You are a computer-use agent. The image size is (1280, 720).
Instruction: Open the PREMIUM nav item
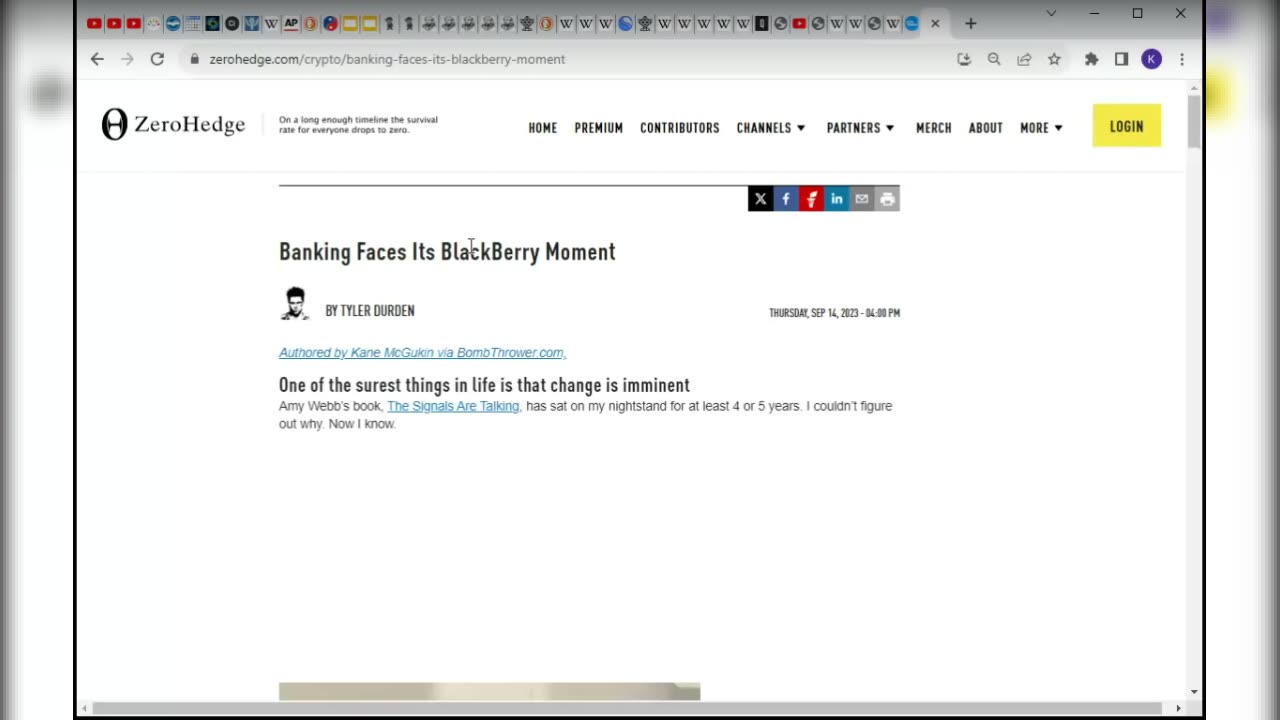(x=599, y=128)
